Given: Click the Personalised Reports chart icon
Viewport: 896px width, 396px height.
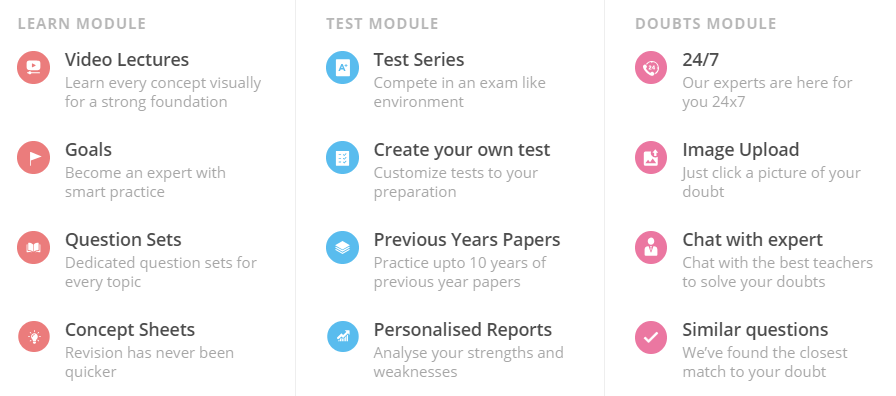Looking at the screenshot, I should [342, 337].
